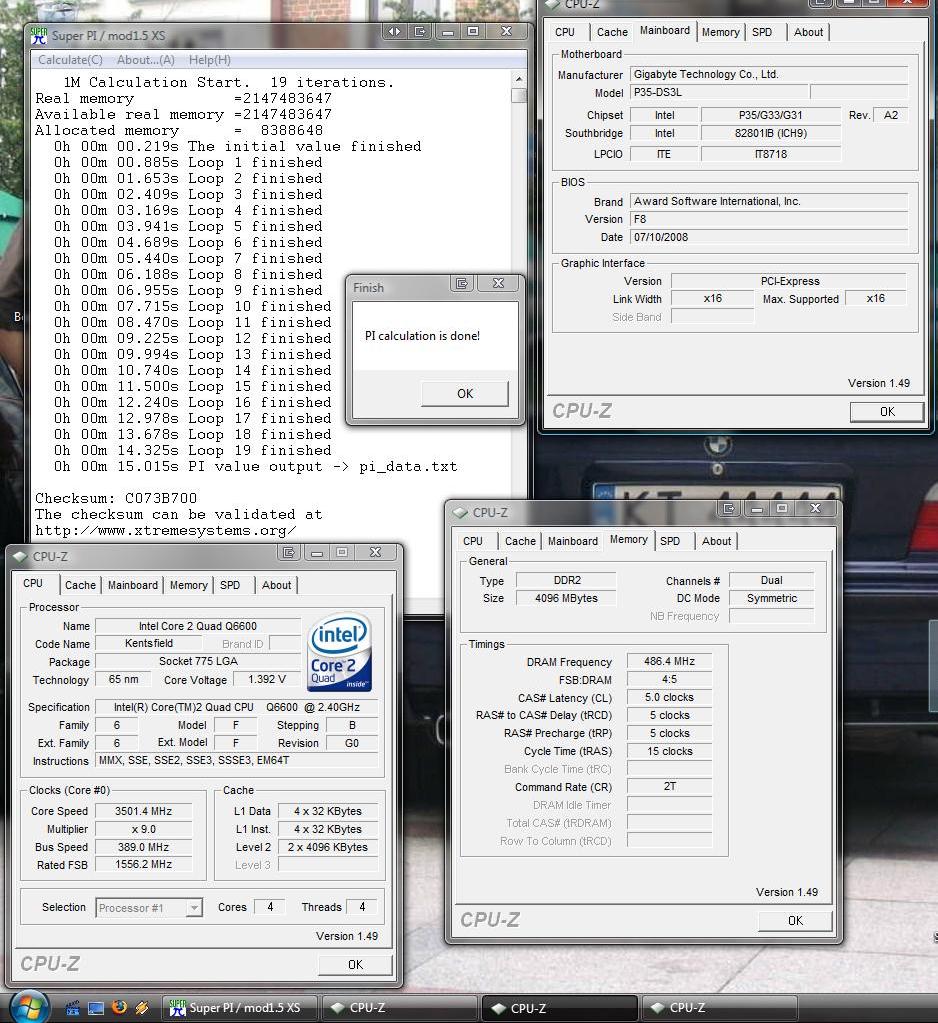The height and width of the screenshot is (1023, 938).
Task: Click the Super PI icon in its title bar
Action: 39,36
